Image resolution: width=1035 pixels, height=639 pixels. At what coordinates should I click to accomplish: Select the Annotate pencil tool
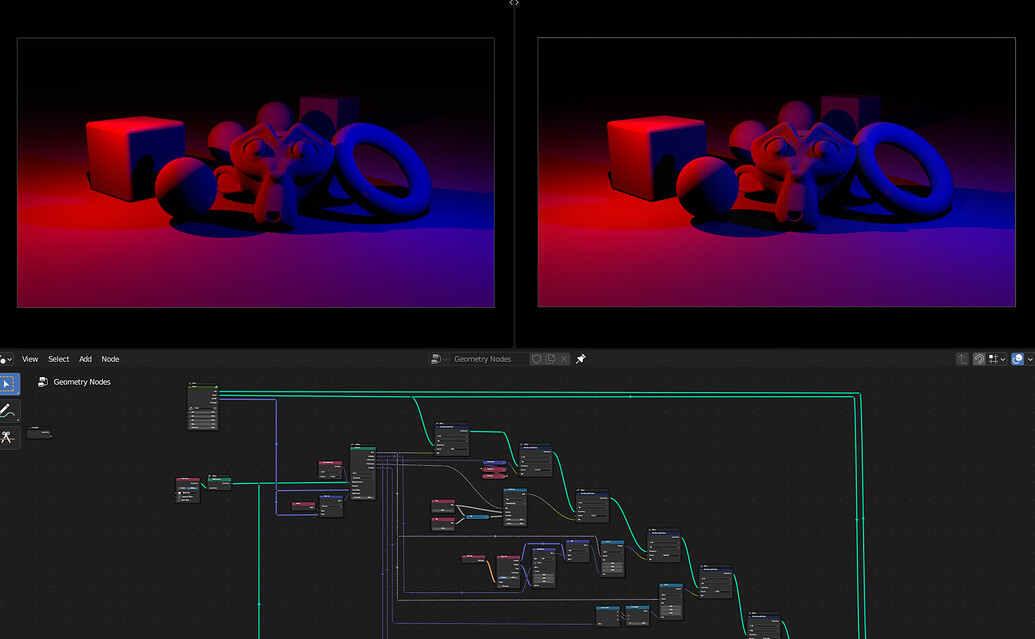pyautogui.click(x=9, y=411)
